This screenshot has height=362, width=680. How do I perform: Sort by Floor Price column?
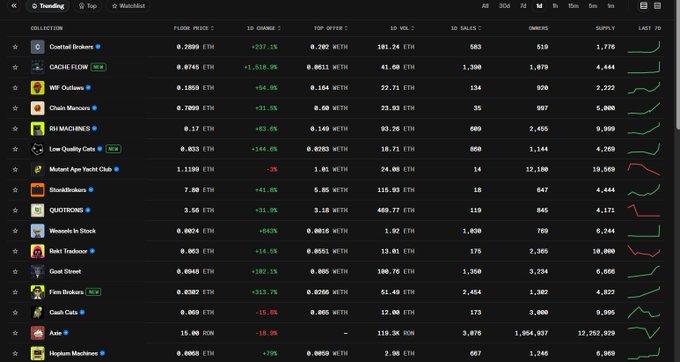[x=193, y=28]
